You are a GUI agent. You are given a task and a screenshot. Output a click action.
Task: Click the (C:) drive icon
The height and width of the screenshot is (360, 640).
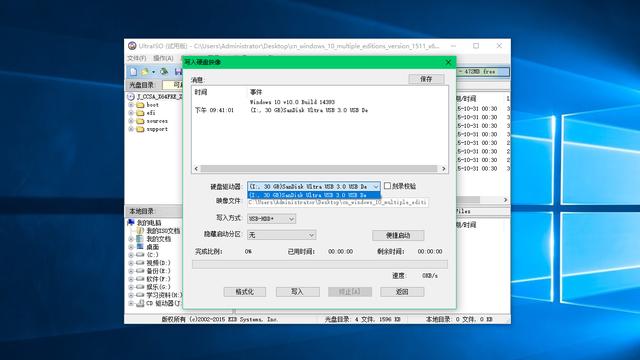pos(140,255)
